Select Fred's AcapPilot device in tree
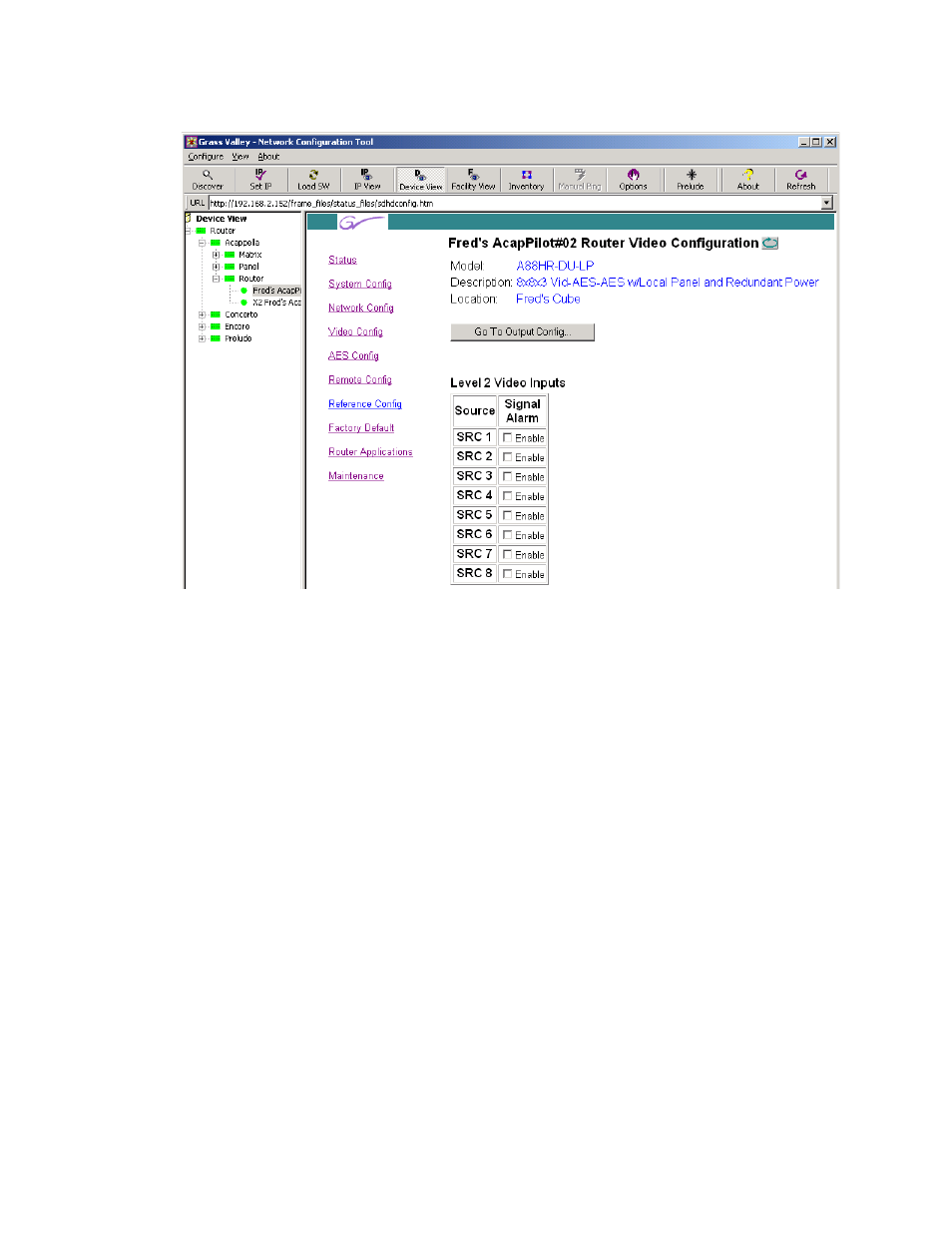The width and height of the screenshot is (952, 1233). (276, 291)
